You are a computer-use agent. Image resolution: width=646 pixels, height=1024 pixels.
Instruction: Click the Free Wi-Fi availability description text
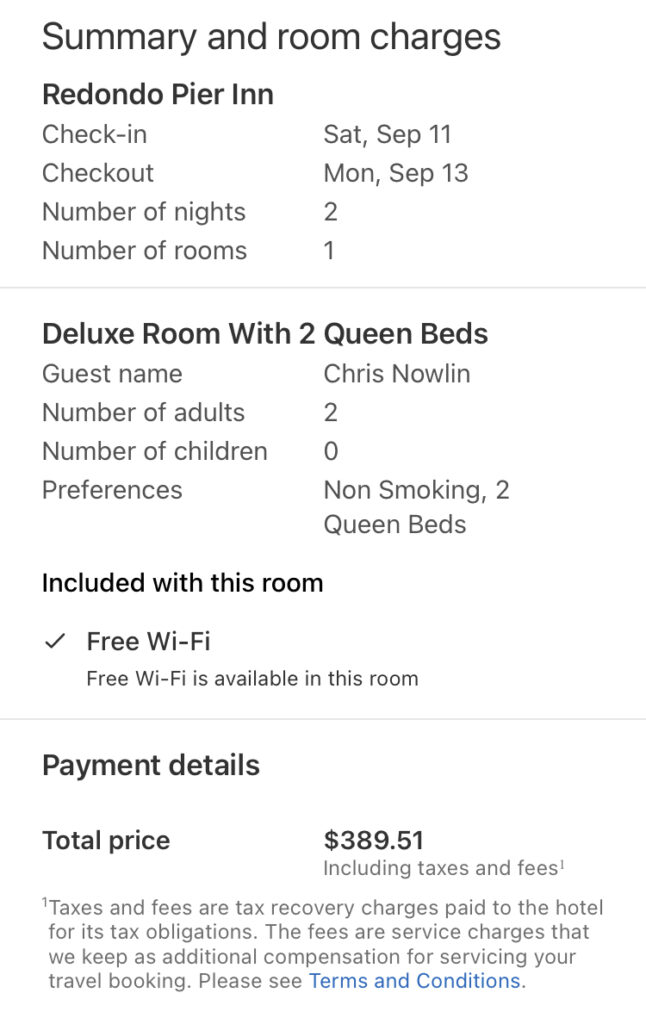click(x=252, y=679)
